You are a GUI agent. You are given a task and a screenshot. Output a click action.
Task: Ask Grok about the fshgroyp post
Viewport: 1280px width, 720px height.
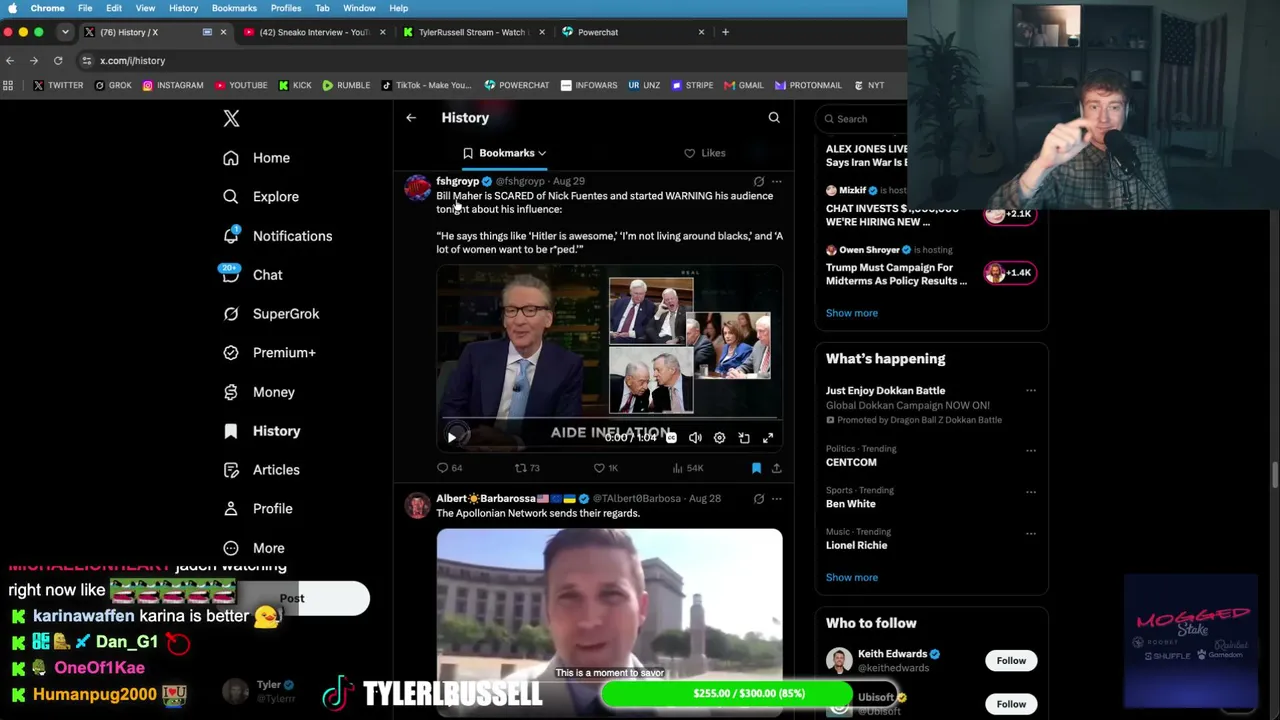pyautogui.click(x=759, y=182)
